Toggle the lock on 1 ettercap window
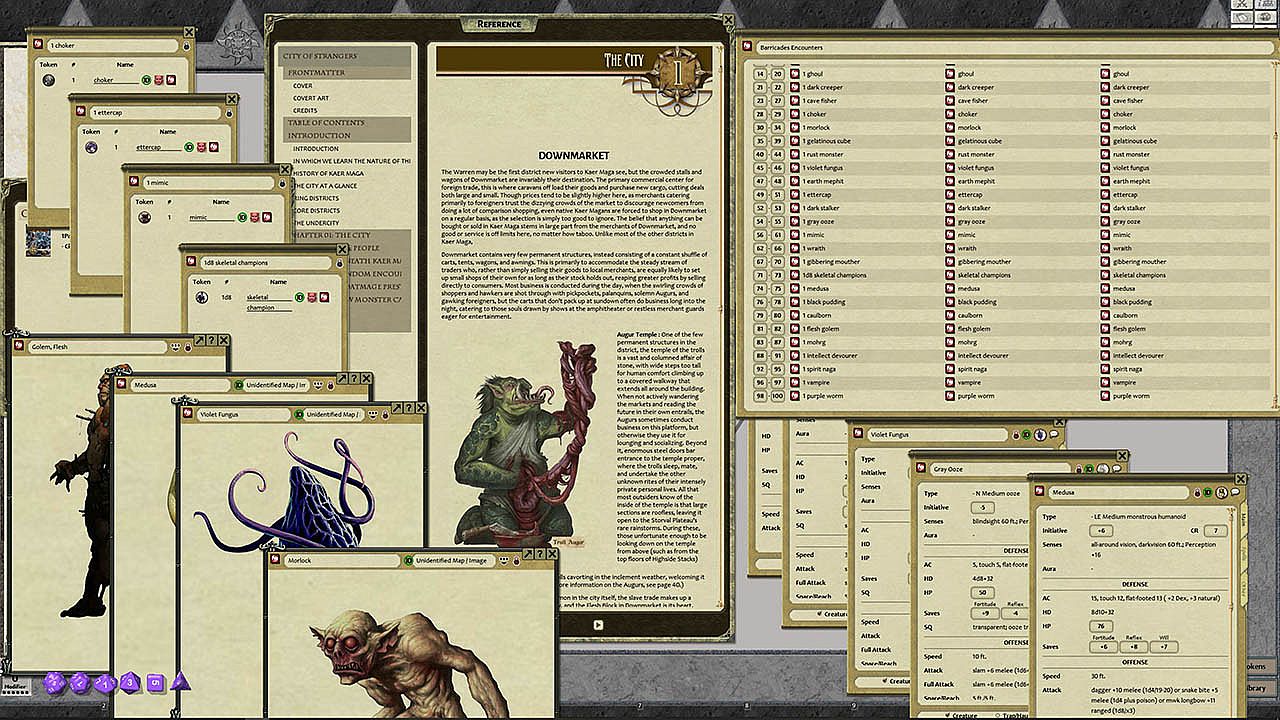The height and width of the screenshot is (720, 1280). click(x=228, y=114)
